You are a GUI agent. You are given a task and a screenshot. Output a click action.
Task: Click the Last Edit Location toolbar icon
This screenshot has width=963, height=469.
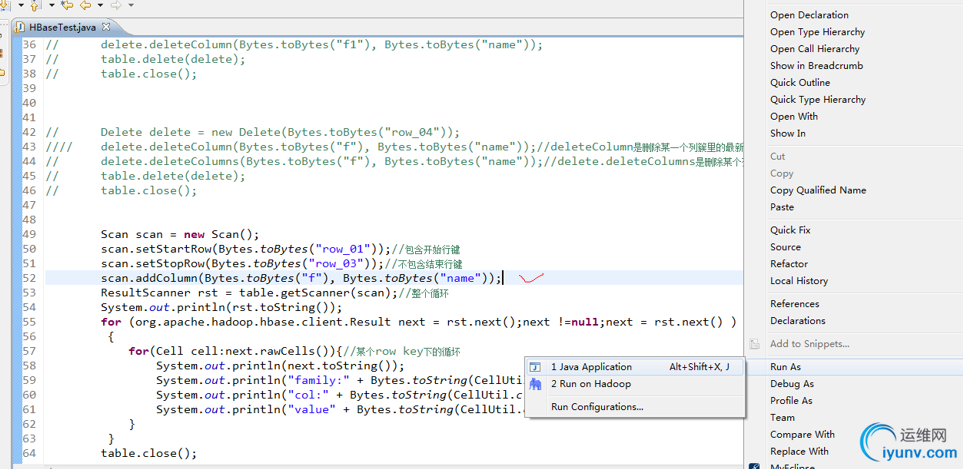tap(66, 5)
